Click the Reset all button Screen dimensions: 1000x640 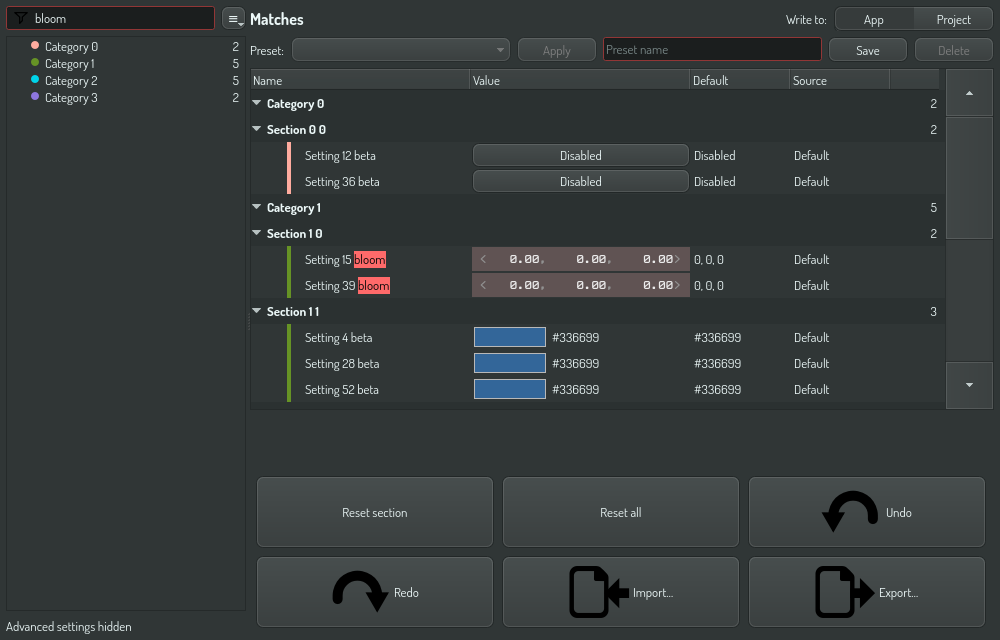(621, 512)
